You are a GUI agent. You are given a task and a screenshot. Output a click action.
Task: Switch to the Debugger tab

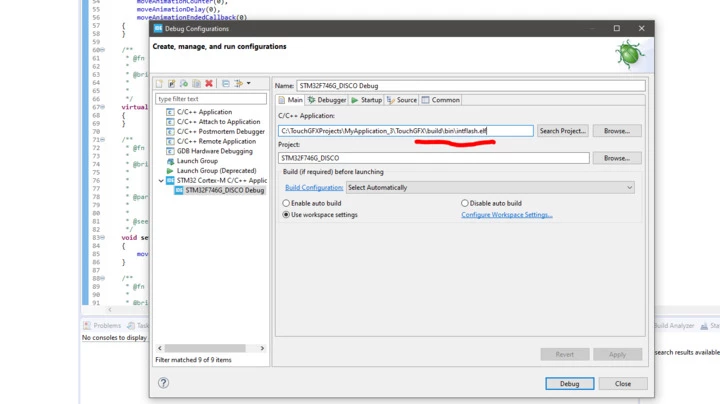click(x=327, y=100)
